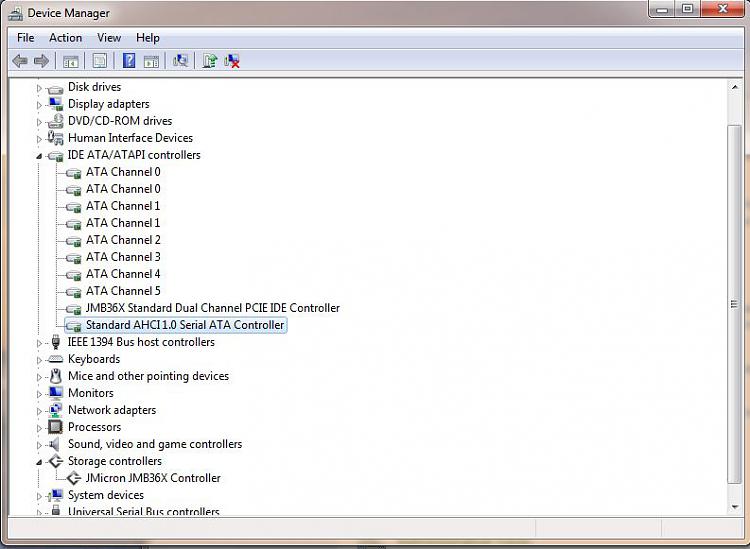The width and height of the screenshot is (750, 549).
Task: Collapse the IDE ATA/ATAPI controllers node
Action: click(x=39, y=156)
